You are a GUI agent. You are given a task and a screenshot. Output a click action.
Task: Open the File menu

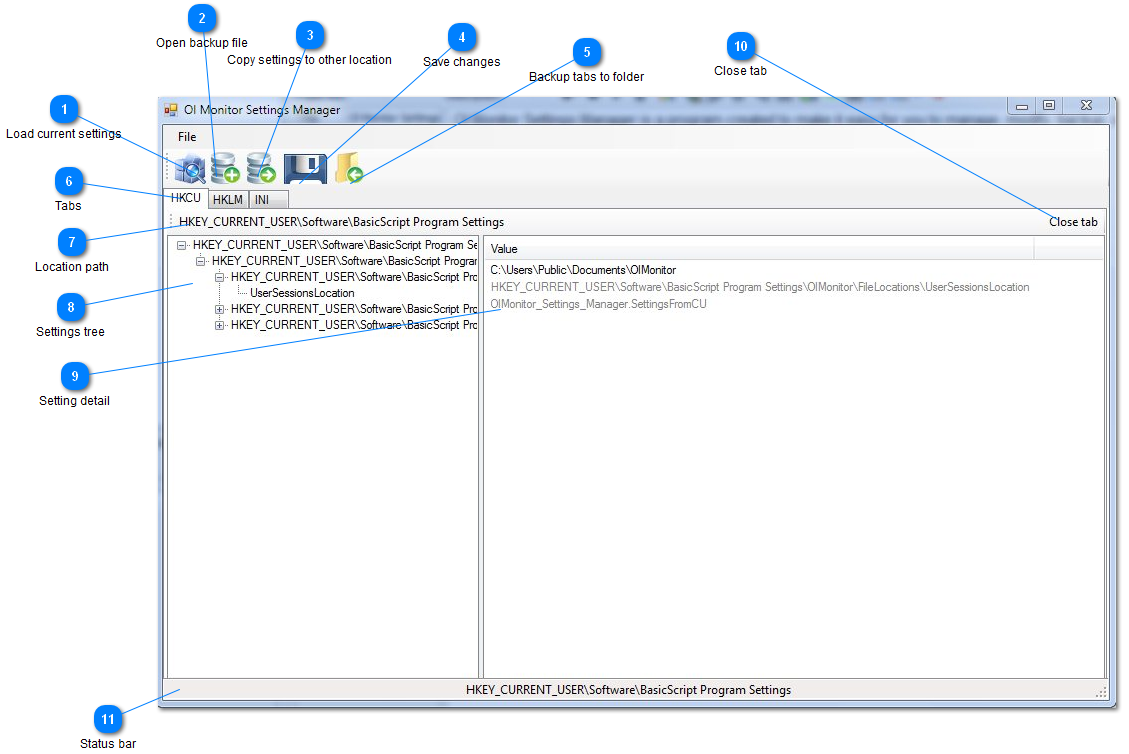point(187,137)
